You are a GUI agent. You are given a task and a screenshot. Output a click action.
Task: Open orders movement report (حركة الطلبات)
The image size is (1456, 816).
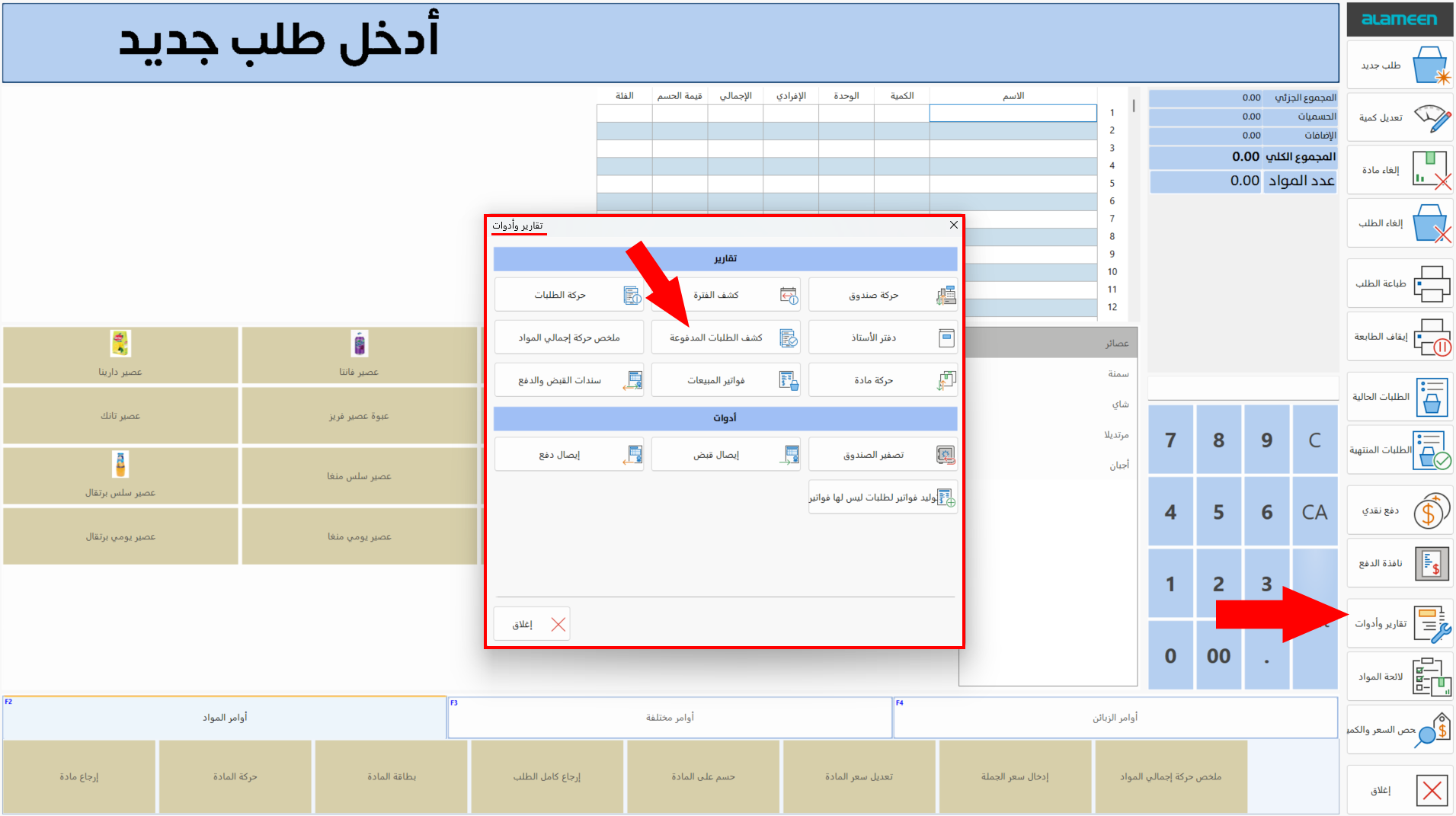pos(568,295)
